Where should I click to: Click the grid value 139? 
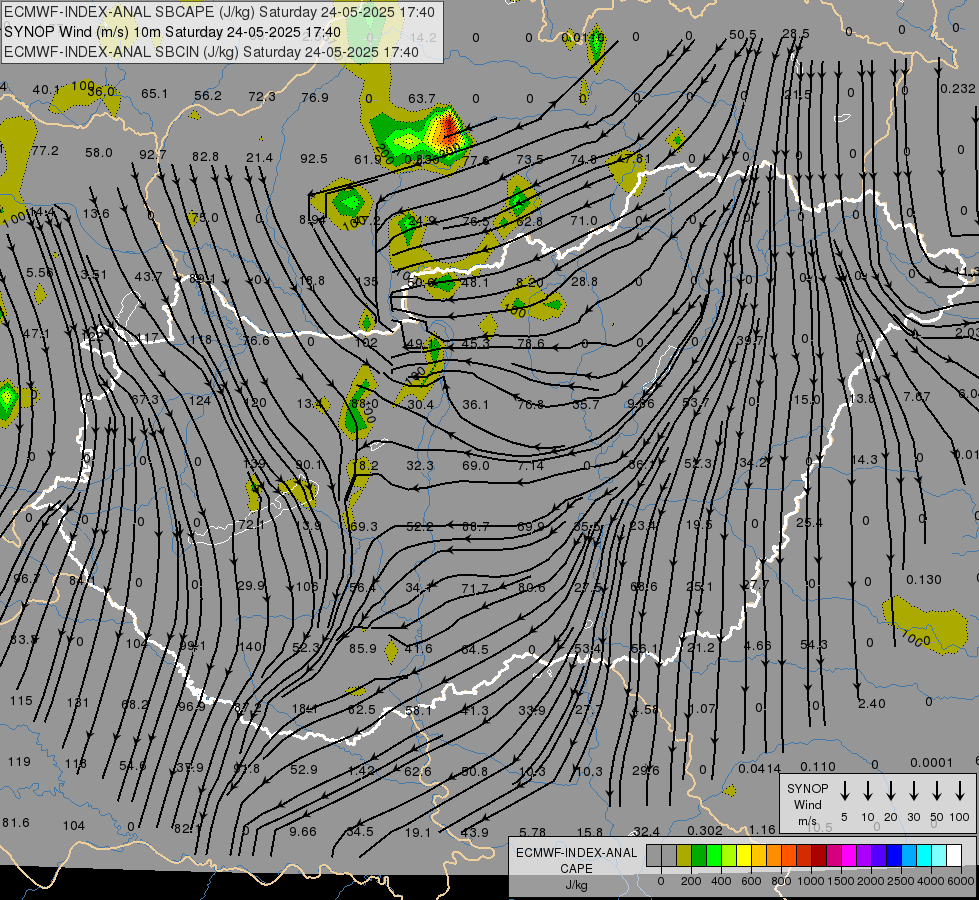253,463
